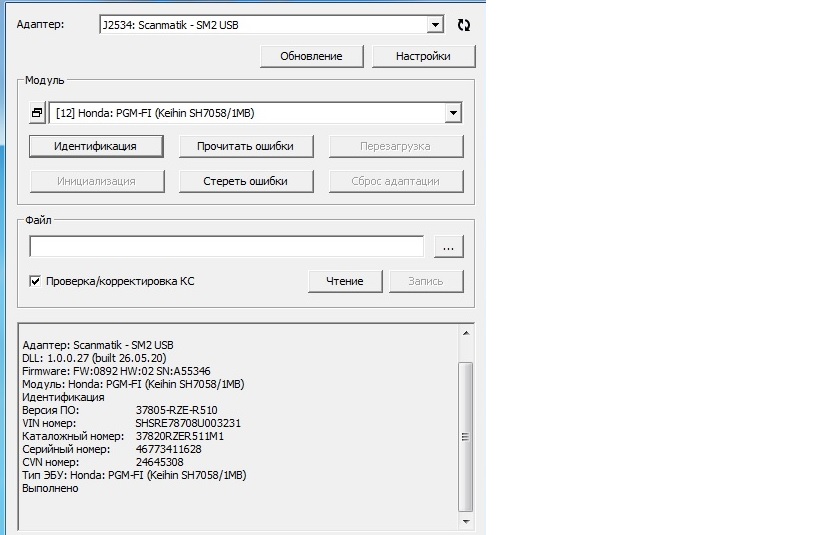The image size is (819, 535).
Task: Open Настройки settings
Action: [x=422, y=57]
